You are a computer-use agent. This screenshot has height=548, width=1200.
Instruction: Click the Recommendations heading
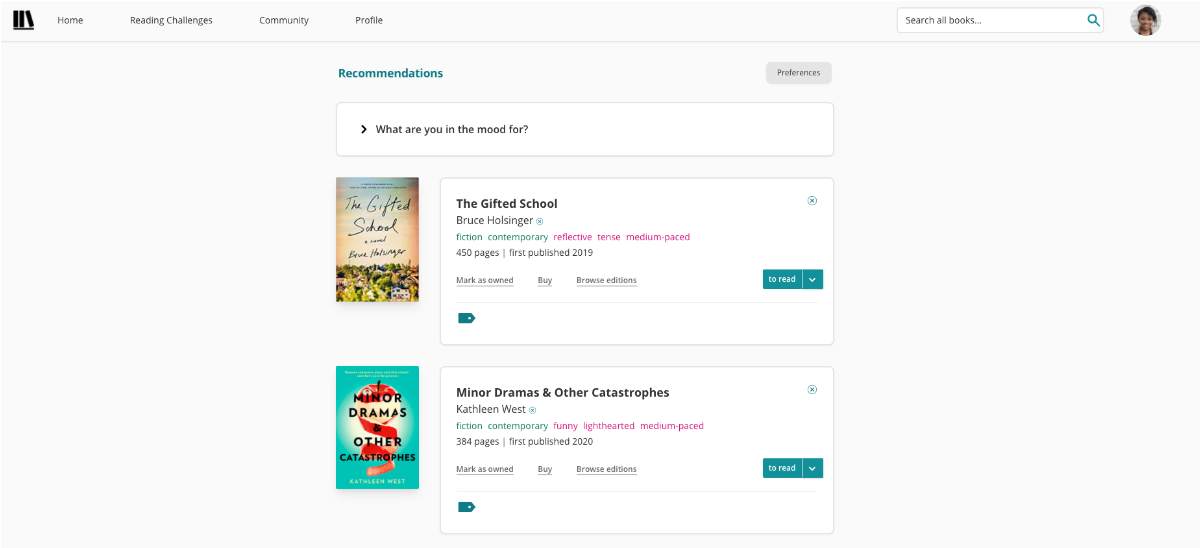[390, 73]
